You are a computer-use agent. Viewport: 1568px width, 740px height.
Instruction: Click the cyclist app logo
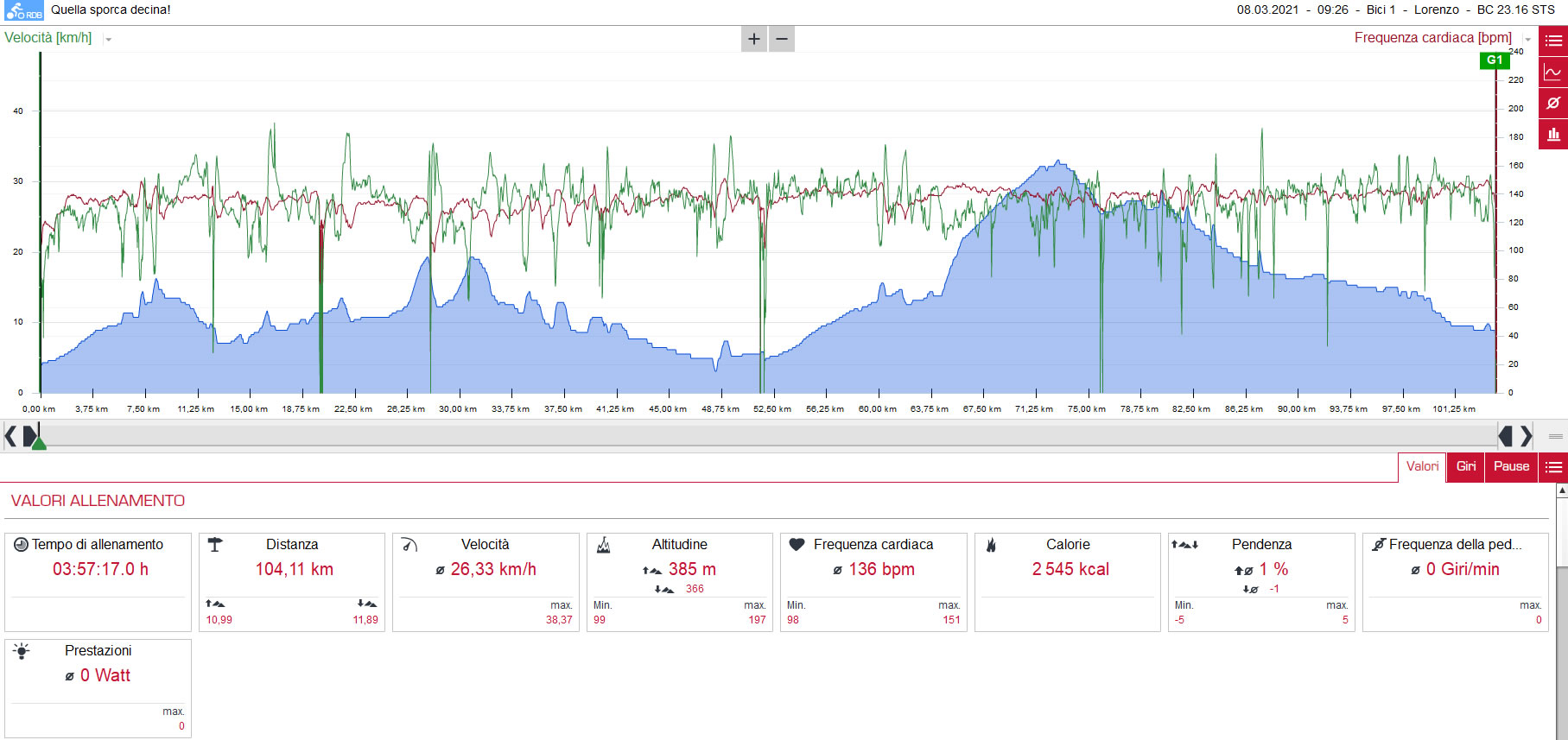(x=23, y=10)
